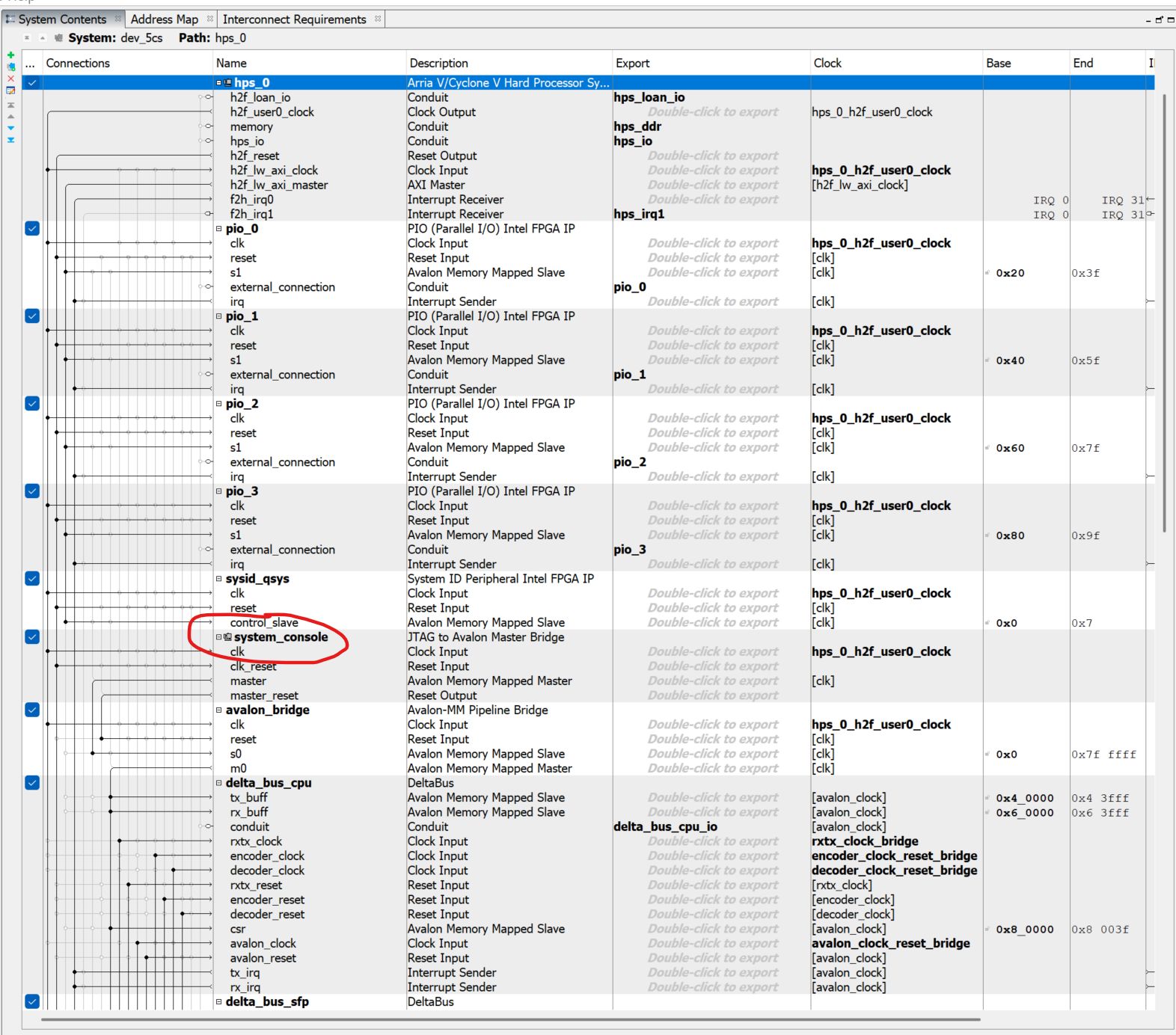Click the blue move-to-bottom icon
The image size is (1176, 1035).
pos(10,140)
